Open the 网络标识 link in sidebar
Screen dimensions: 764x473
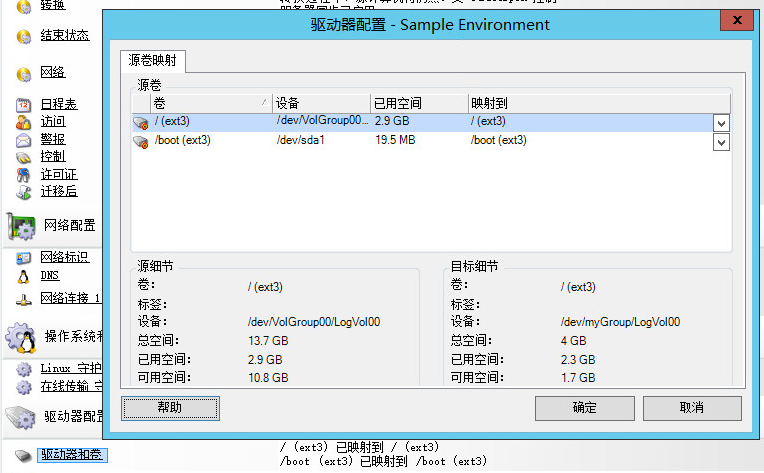coord(64,258)
